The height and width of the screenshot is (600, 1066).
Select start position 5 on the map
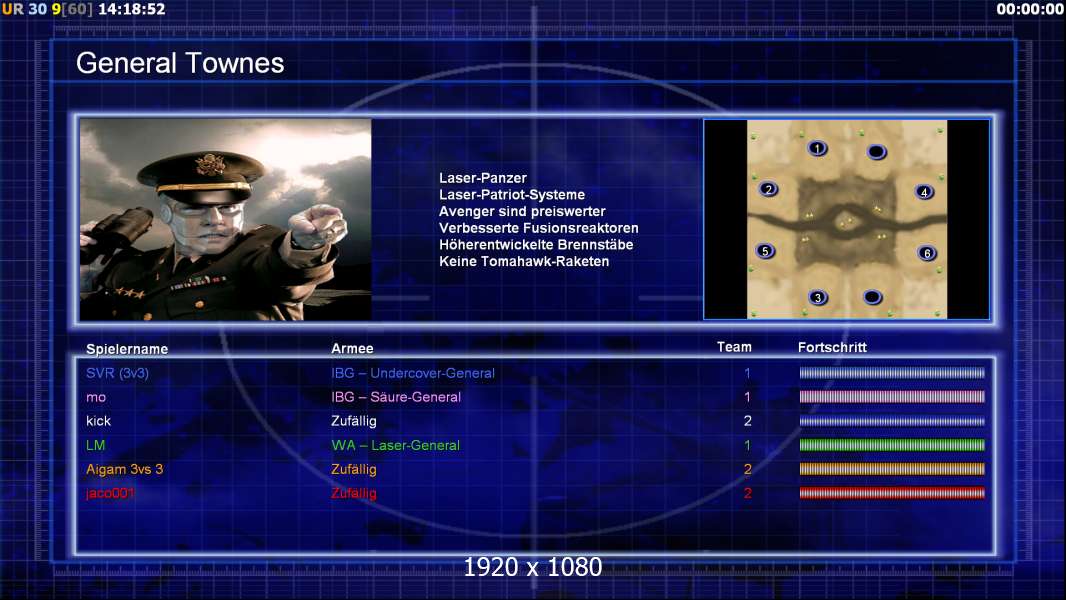[765, 251]
